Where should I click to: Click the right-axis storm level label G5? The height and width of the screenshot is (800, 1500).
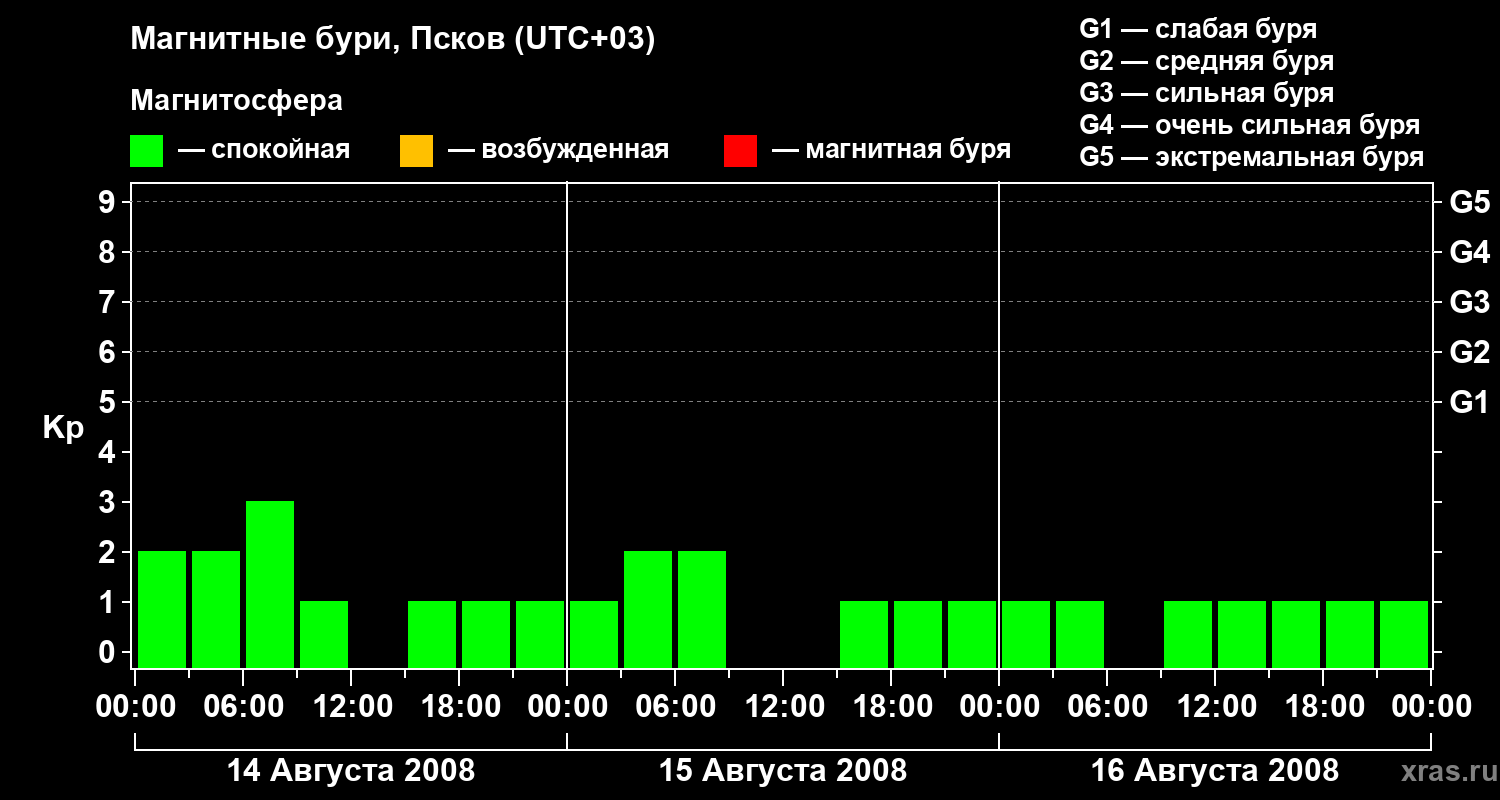(1469, 202)
